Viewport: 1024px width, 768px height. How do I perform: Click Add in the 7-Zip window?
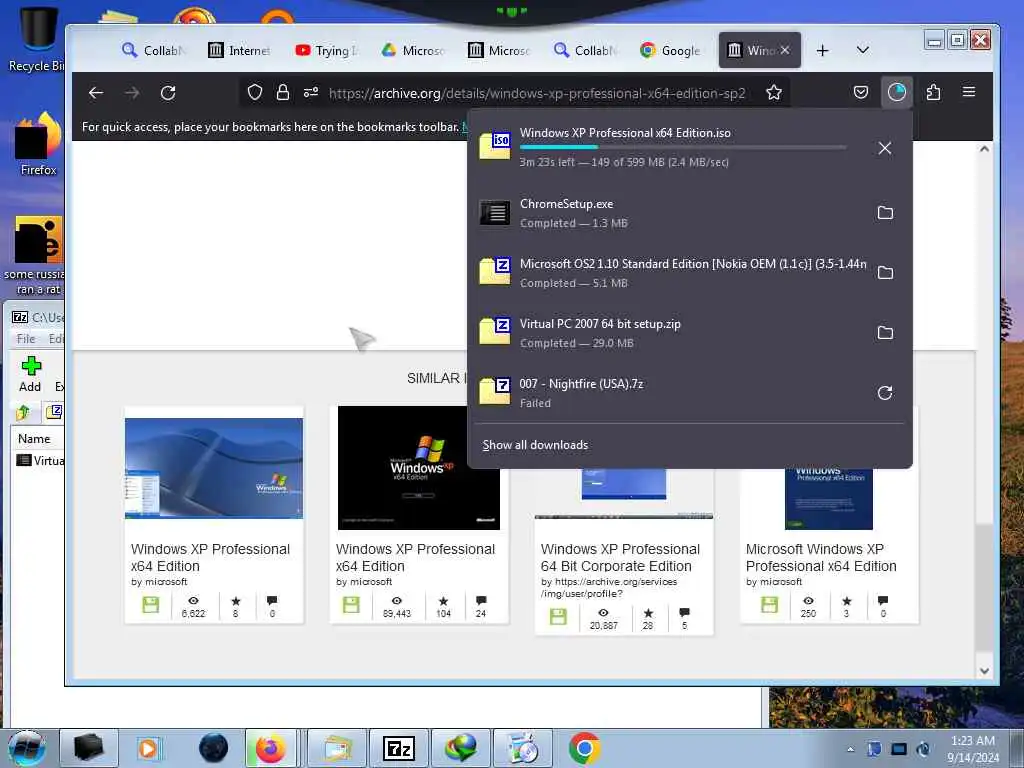coord(30,375)
